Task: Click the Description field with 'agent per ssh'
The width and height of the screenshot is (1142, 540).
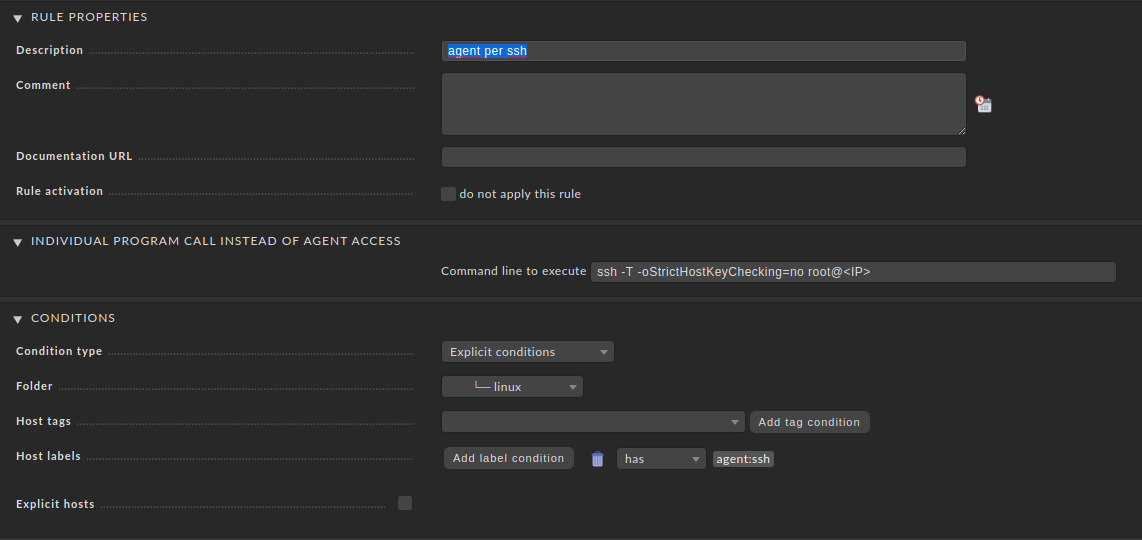Action: 703,51
